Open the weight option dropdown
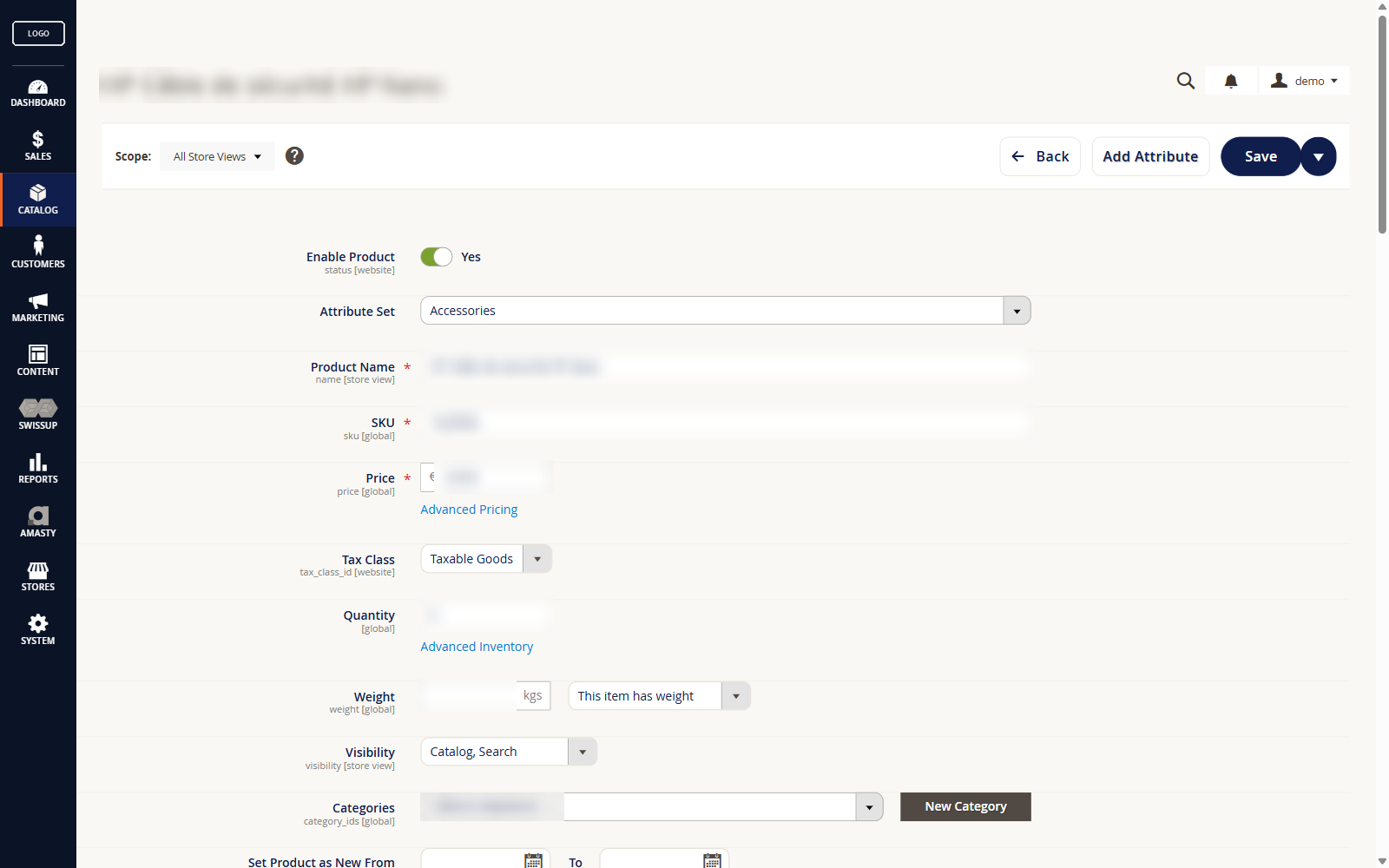Image resolution: width=1389 pixels, height=868 pixels. 660,696
